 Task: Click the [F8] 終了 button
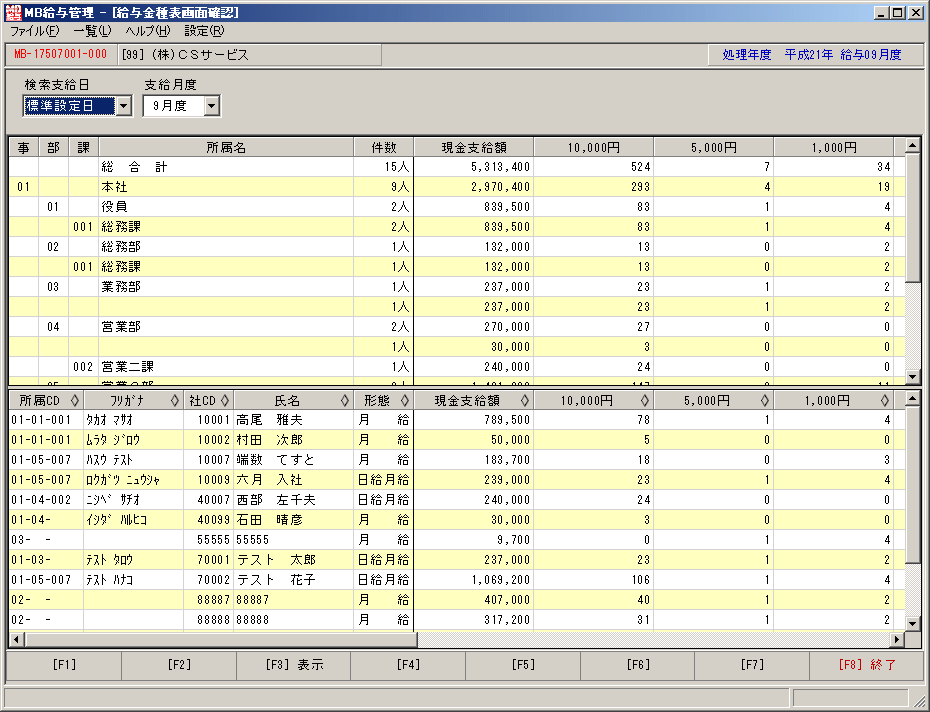pyautogui.click(x=867, y=665)
